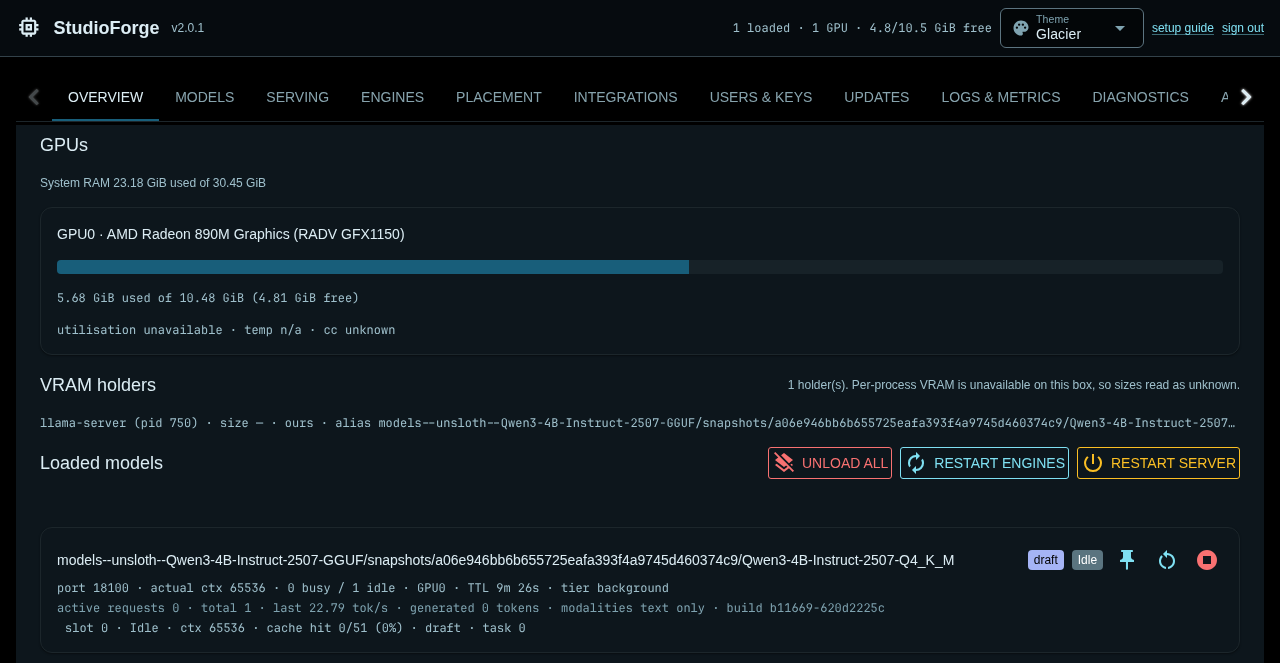Click the Loaded models heading
The image size is (1280, 663).
coord(101,463)
